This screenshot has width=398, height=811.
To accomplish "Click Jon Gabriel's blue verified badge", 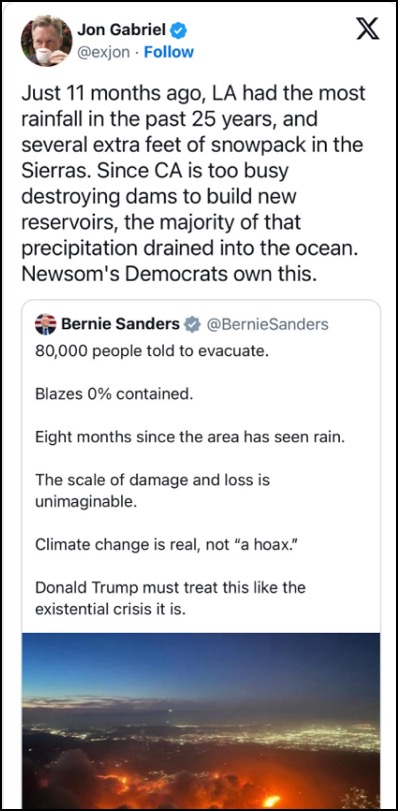I will (179, 31).
